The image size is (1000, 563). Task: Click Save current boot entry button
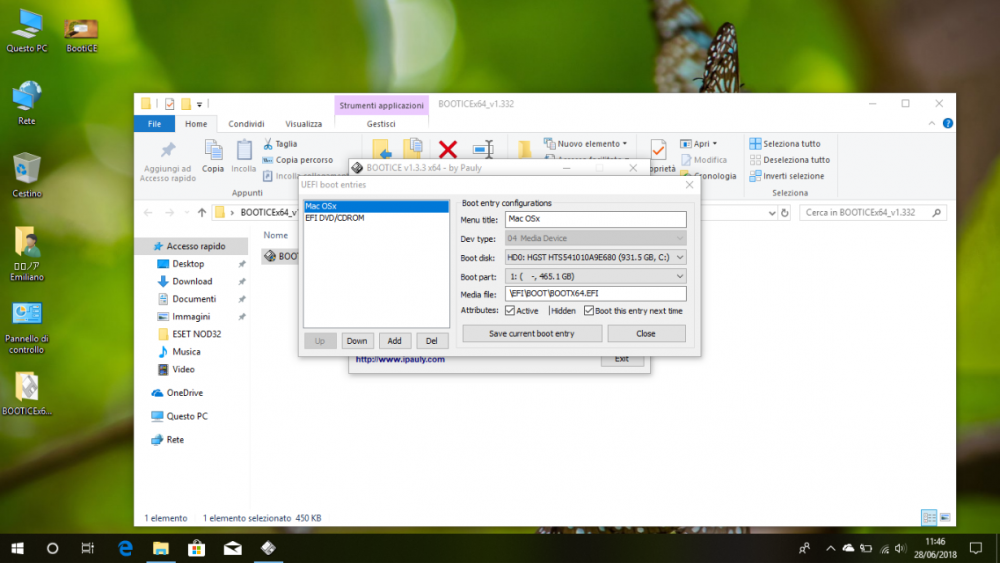pos(532,333)
